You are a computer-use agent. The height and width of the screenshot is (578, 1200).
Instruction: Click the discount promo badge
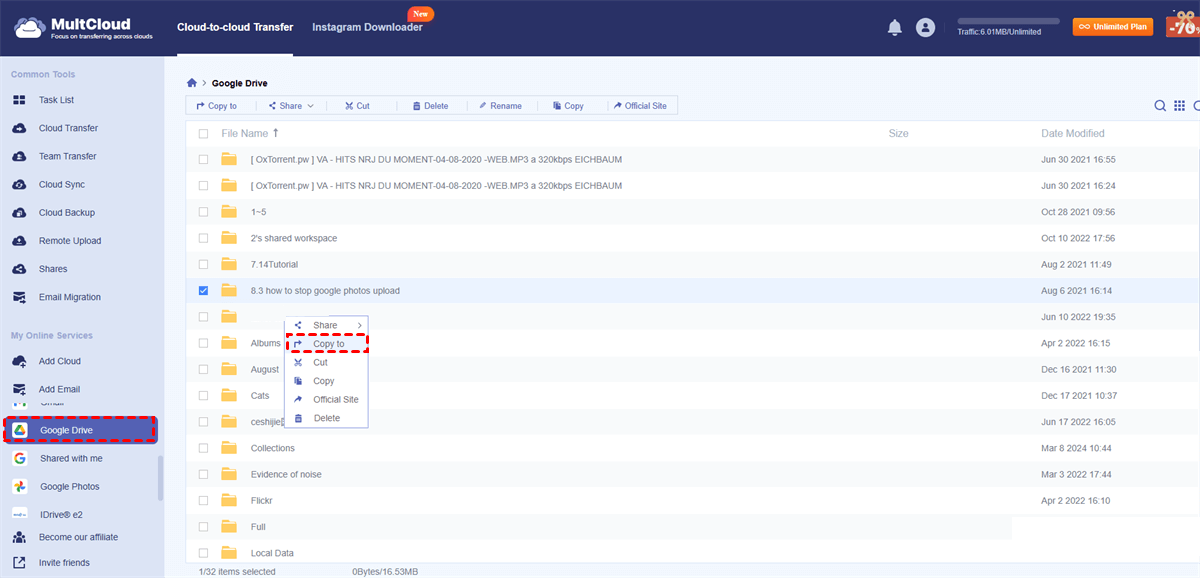click(1183, 26)
